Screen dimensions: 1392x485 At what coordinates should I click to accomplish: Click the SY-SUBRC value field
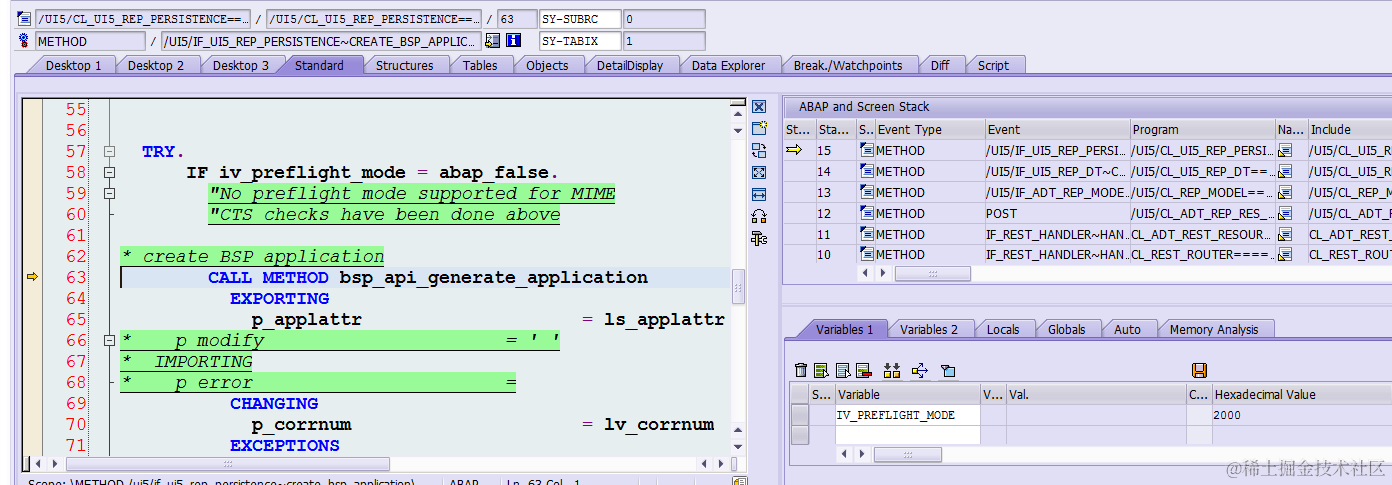click(663, 19)
